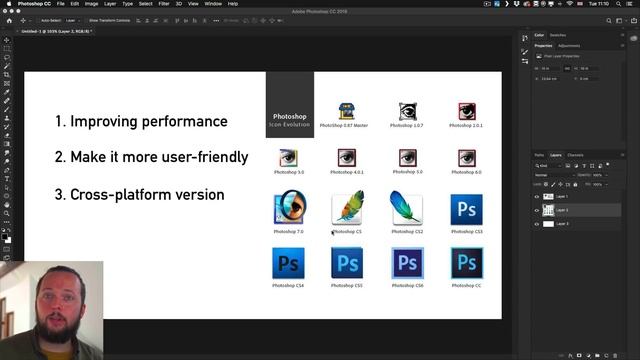Click the background color swatch
This screenshot has width=640, height=360.
click(9, 241)
